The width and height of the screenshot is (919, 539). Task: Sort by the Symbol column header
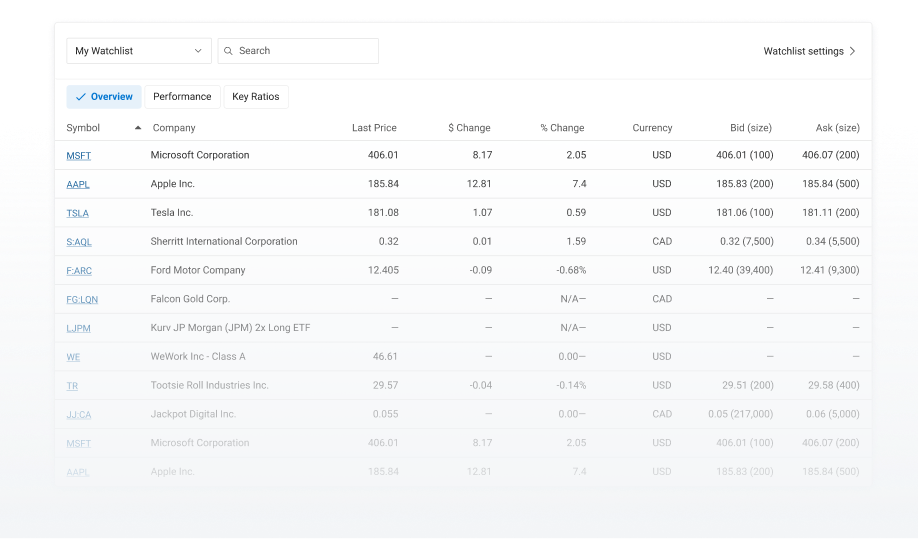tap(83, 128)
